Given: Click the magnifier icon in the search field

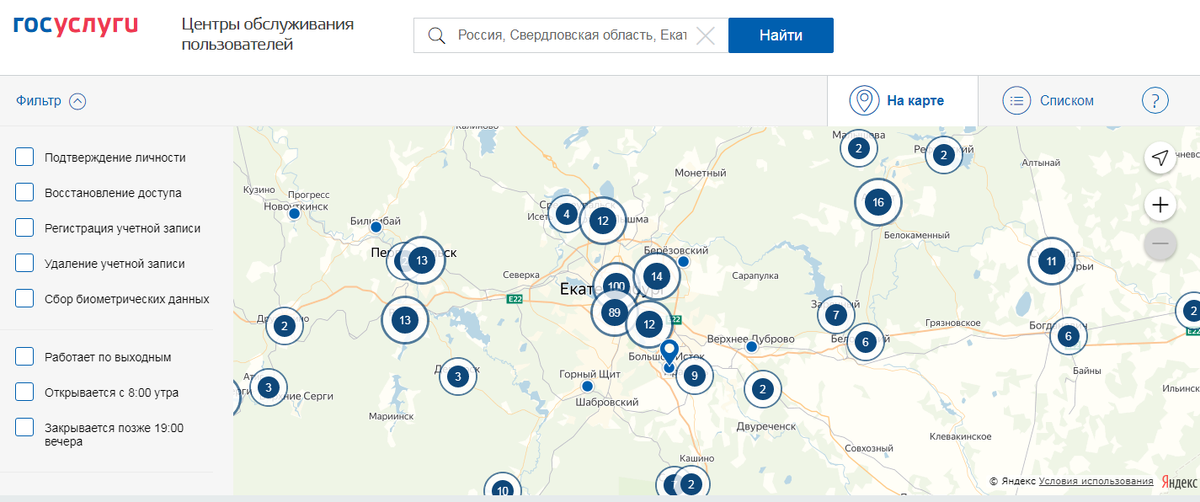Looking at the screenshot, I should coord(436,36).
